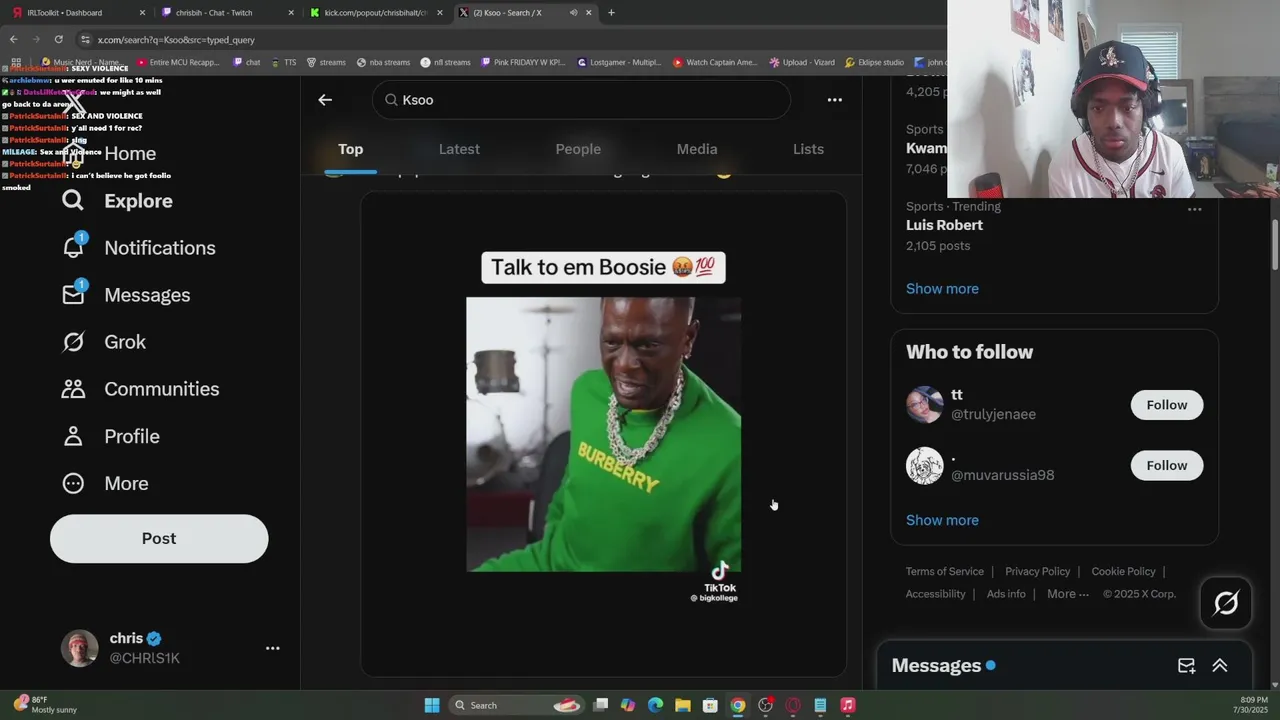Screen dimensions: 1280x720
Task: Open Cookie Policy link
Action: click(x=1123, y=572)
